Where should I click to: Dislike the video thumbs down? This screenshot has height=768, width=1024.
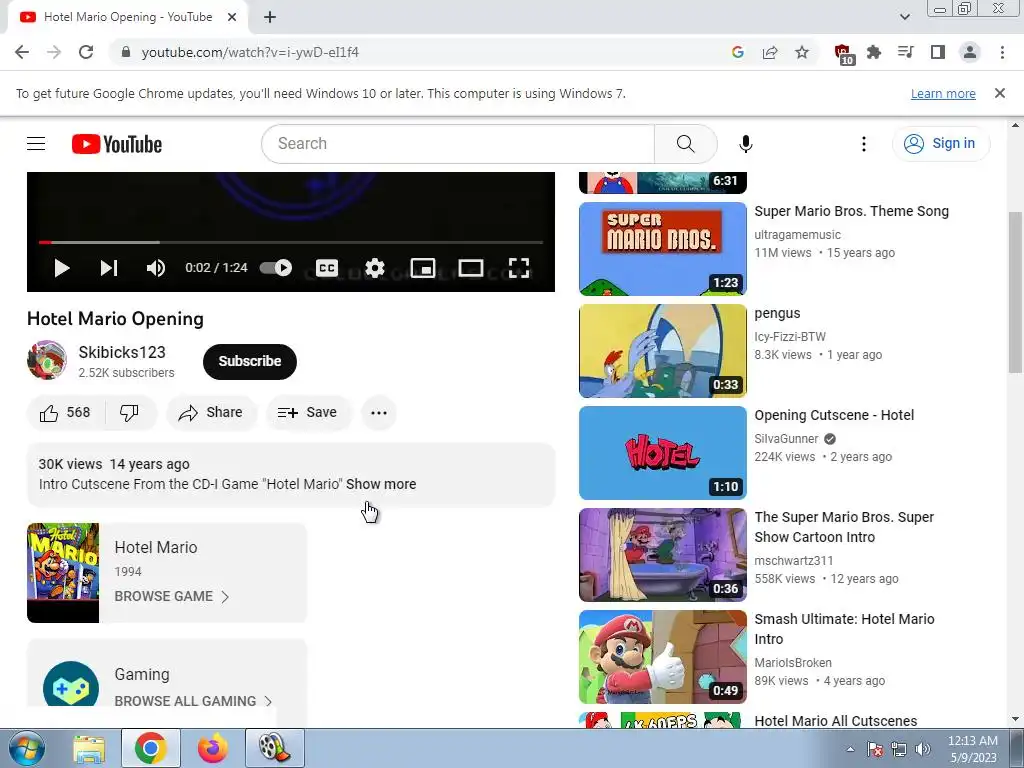click(129, 413)
